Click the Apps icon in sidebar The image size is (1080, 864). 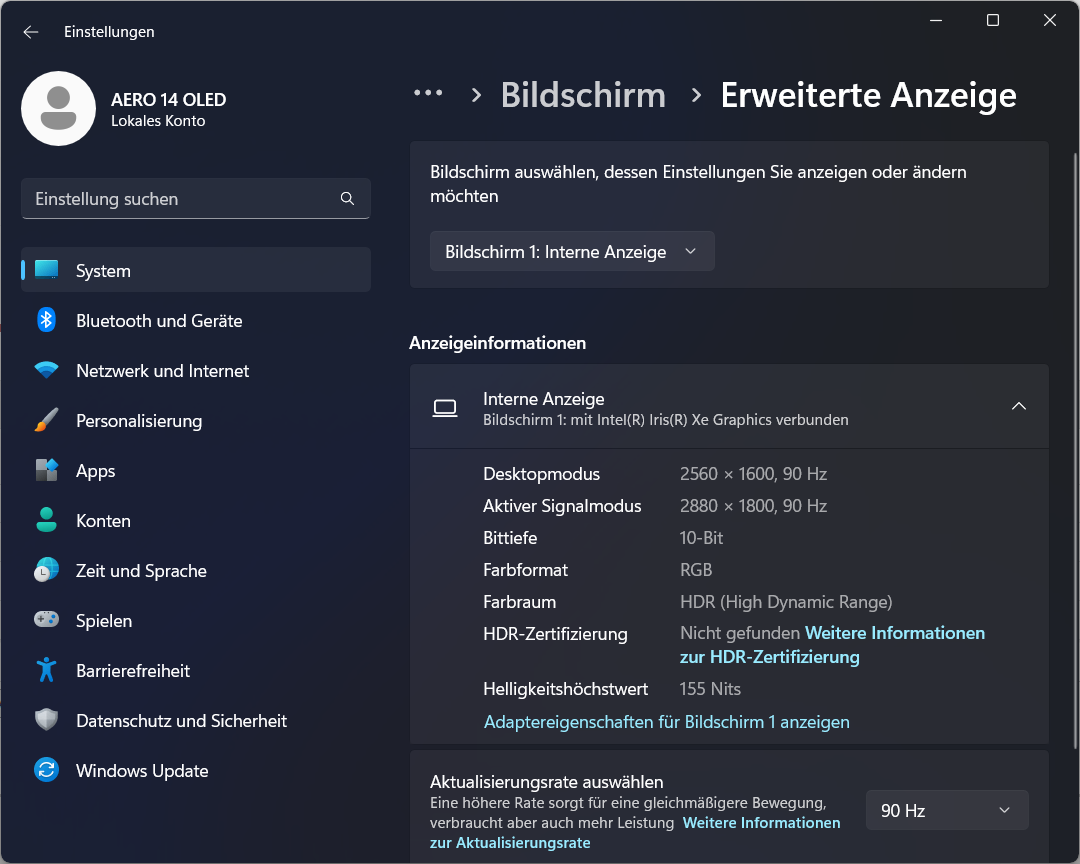pos(46,471)
